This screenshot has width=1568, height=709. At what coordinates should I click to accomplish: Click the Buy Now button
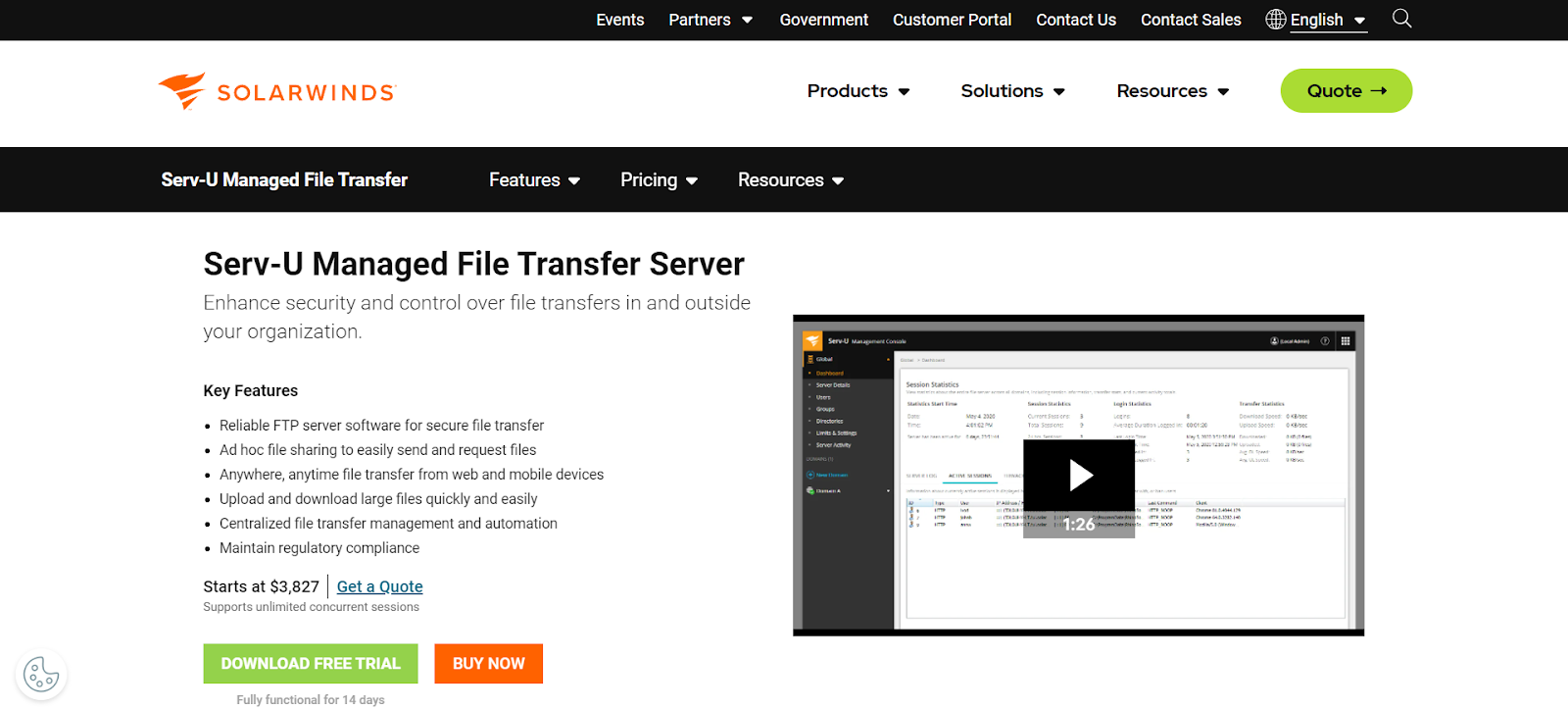click(489, 664)
